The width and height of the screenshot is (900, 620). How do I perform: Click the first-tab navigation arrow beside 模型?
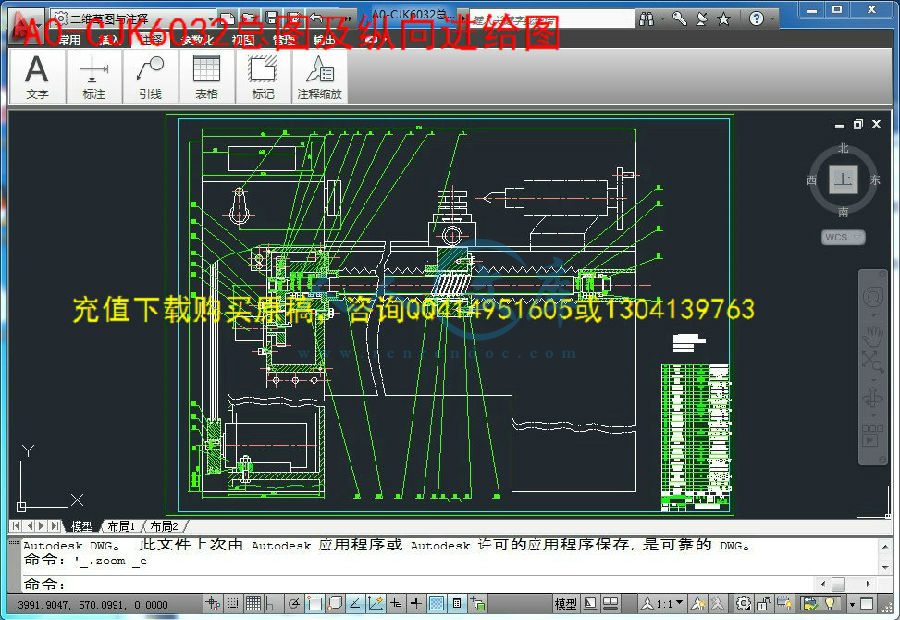tap(15, 526)
